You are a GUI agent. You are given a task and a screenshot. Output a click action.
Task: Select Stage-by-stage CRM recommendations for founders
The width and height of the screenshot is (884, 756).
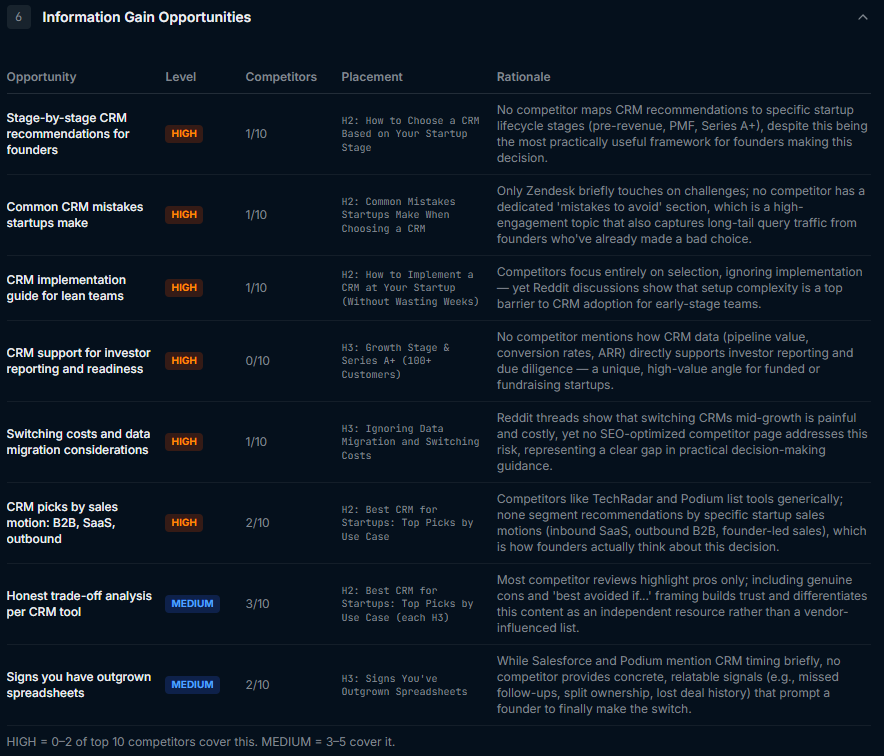pos(68,134)
